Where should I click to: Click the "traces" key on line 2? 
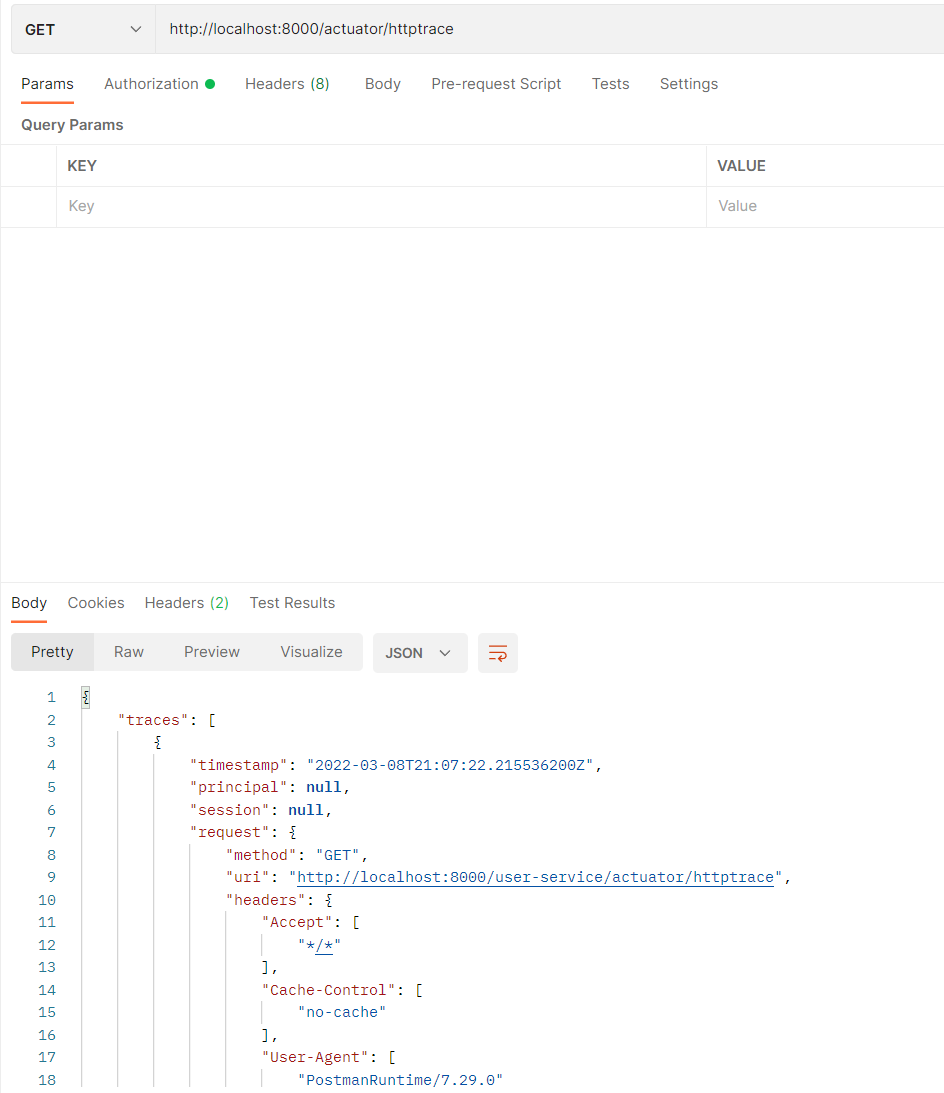(154, 720)
